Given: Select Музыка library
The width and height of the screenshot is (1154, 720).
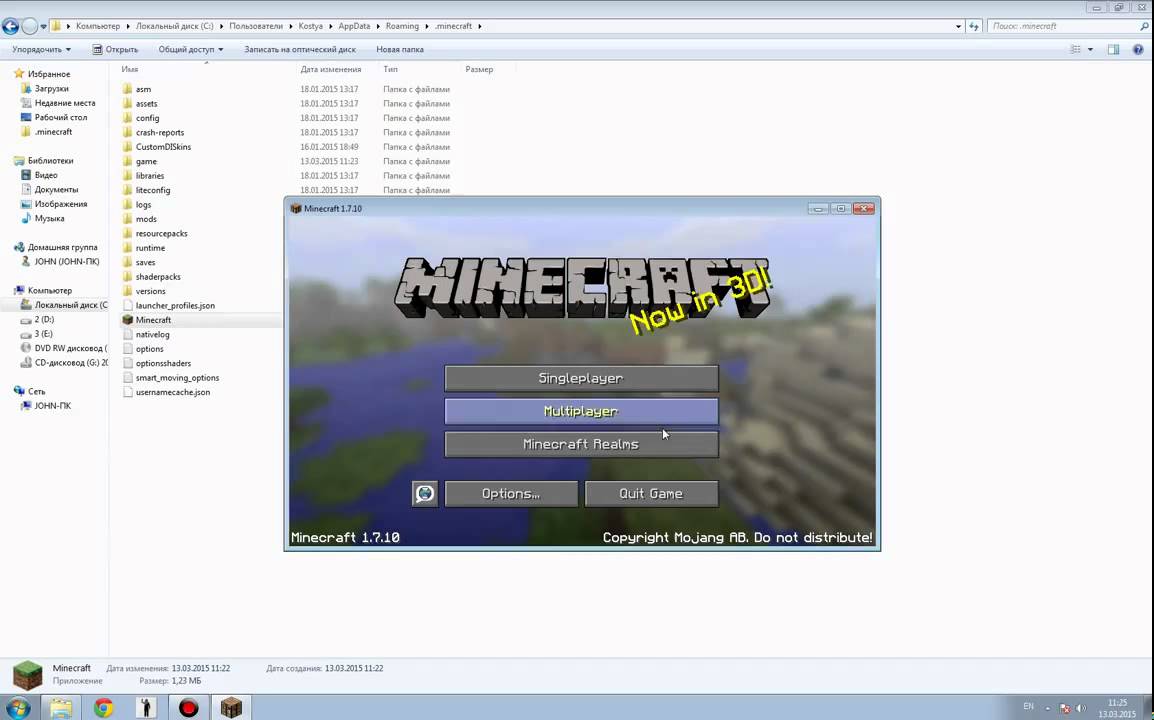Looking at the screenshot, I should tap(49, 219).
